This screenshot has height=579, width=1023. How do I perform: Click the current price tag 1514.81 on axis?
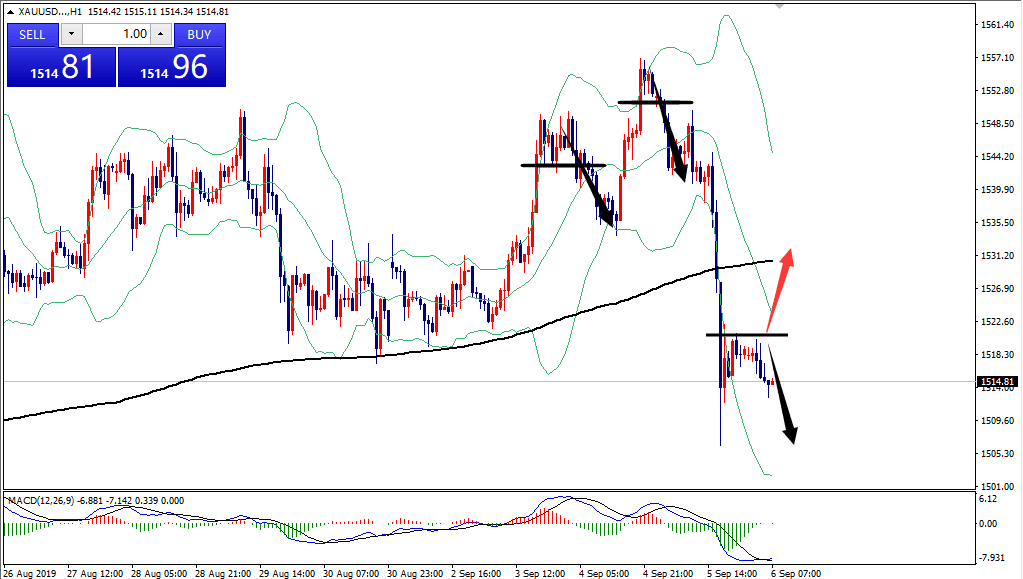(998, 382)
